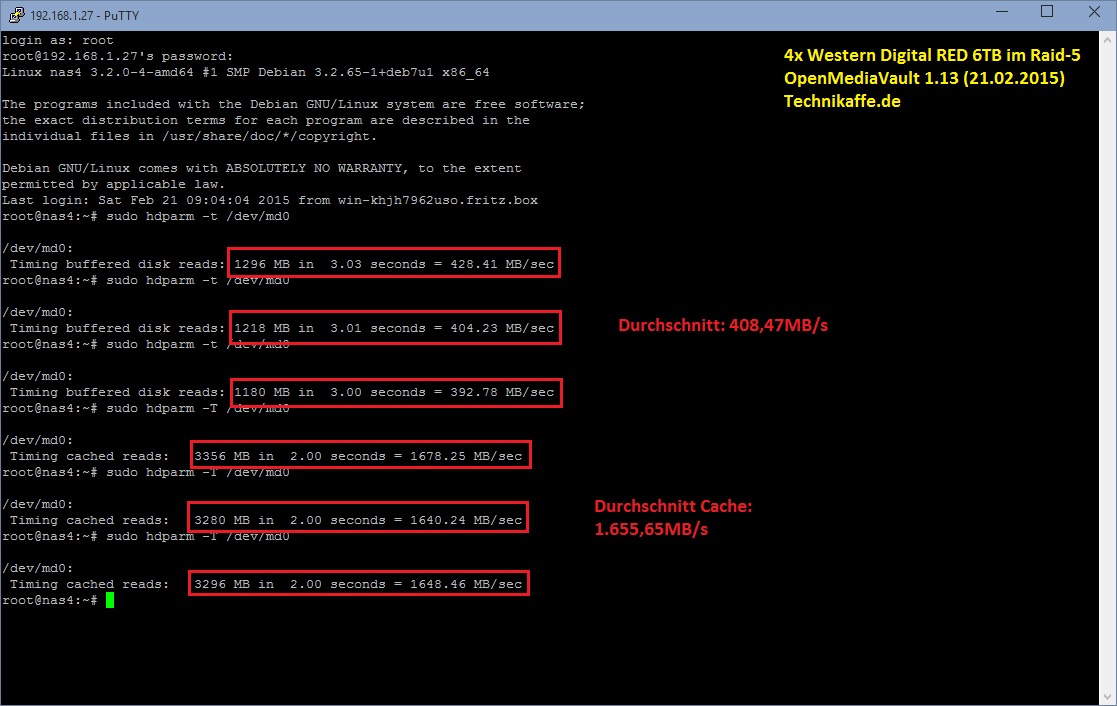Click the scrollbar up arrow
This screenshot has width=1117, height=706.
(1108, 40)
